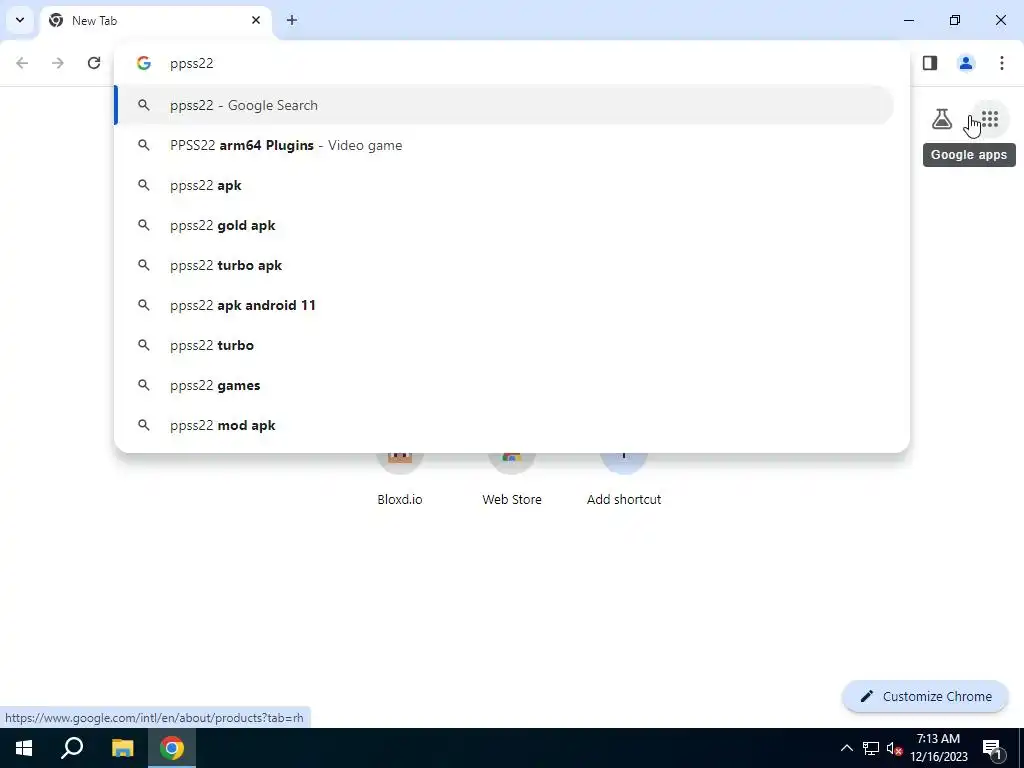Select the New Tab tab
Image resolution: width=1024 pixels, height=768 pixels.
pos(156,21)
